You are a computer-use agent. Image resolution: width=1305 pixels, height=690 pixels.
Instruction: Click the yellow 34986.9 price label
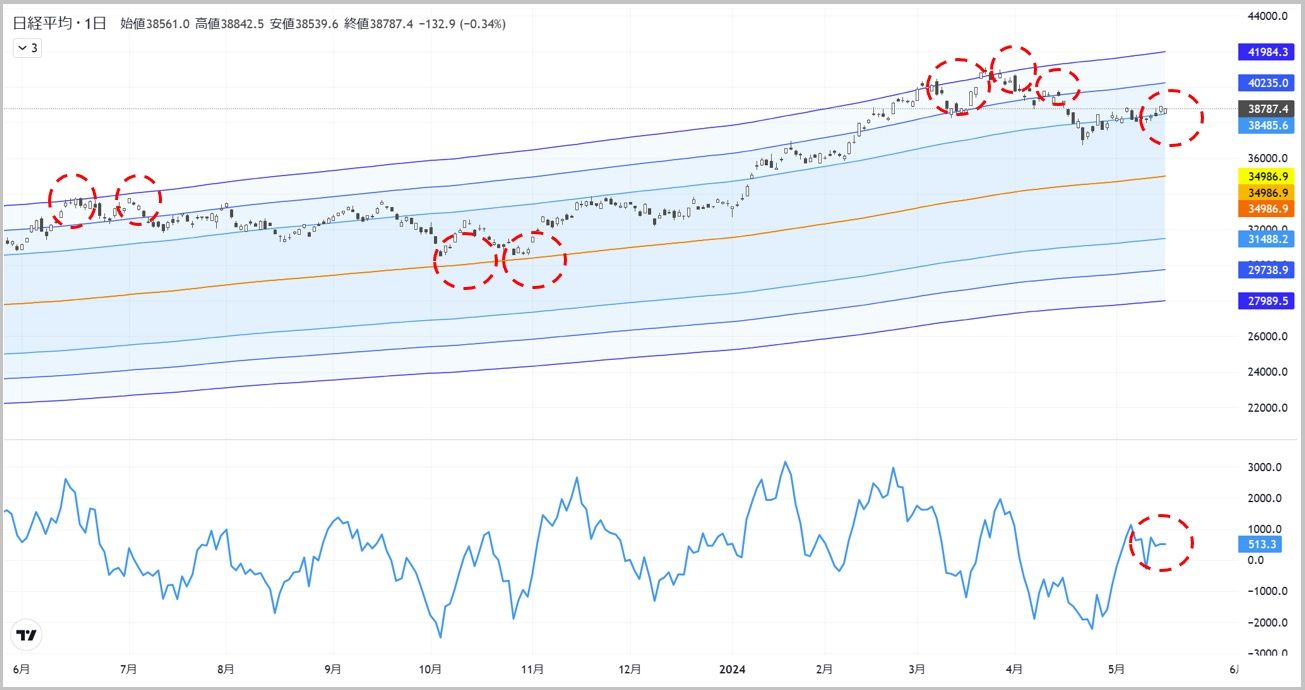pos(1267,176)
